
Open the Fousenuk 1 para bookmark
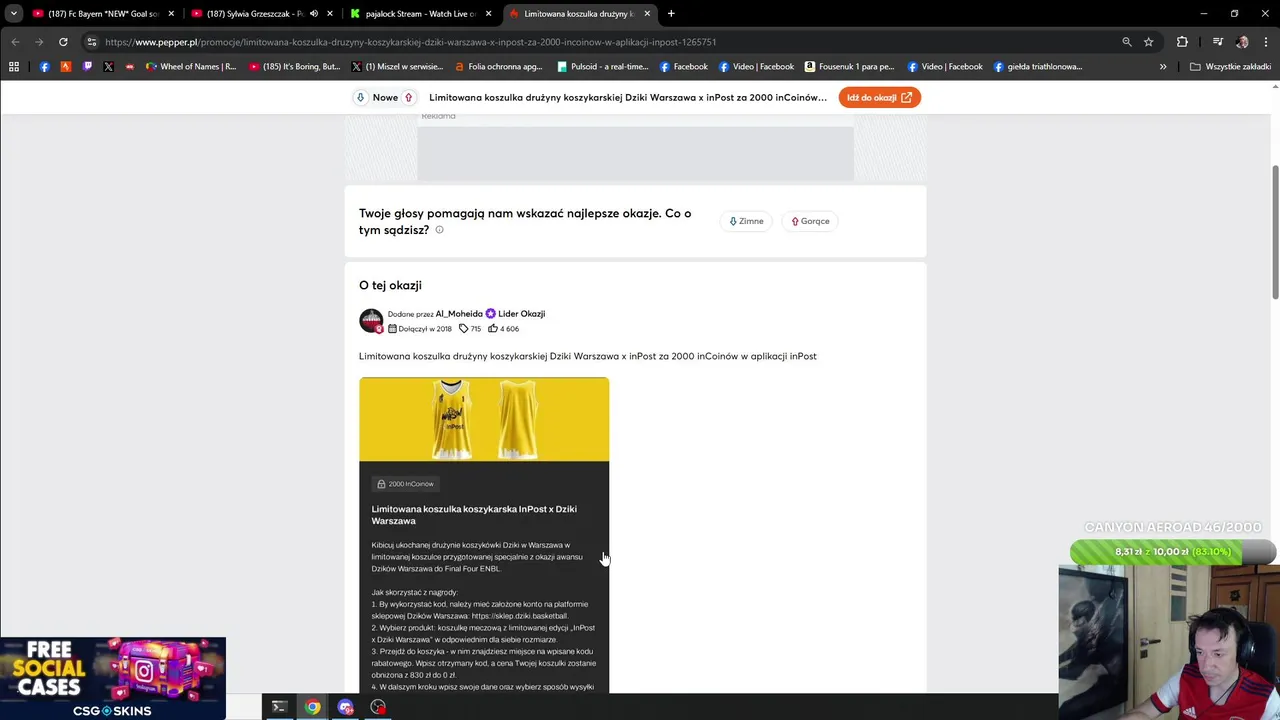pyautogui.click(x=849, y=67)
